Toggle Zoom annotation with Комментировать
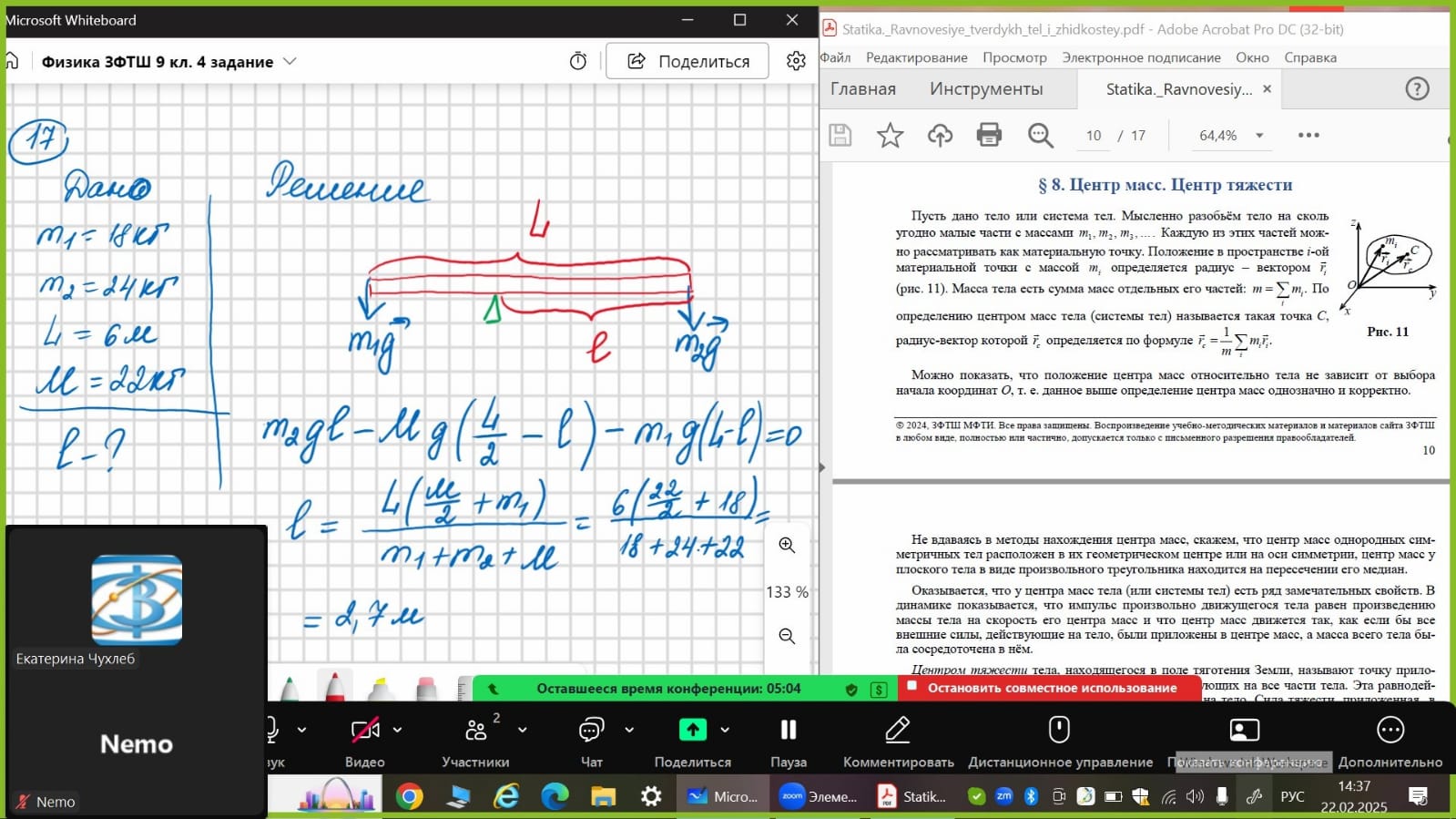The width and height of the screenshot is (1456, 819). click(x=898, y=731)
